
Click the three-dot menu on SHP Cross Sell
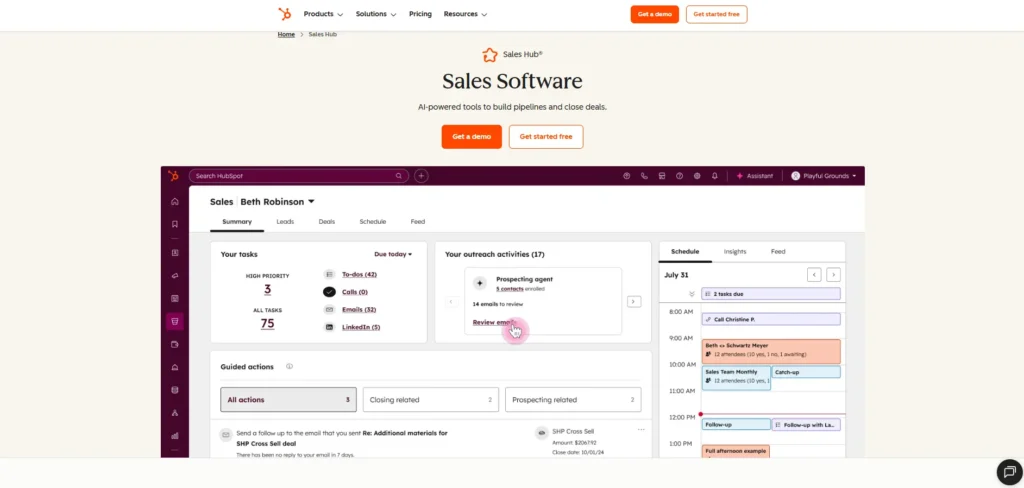(641, 429)
